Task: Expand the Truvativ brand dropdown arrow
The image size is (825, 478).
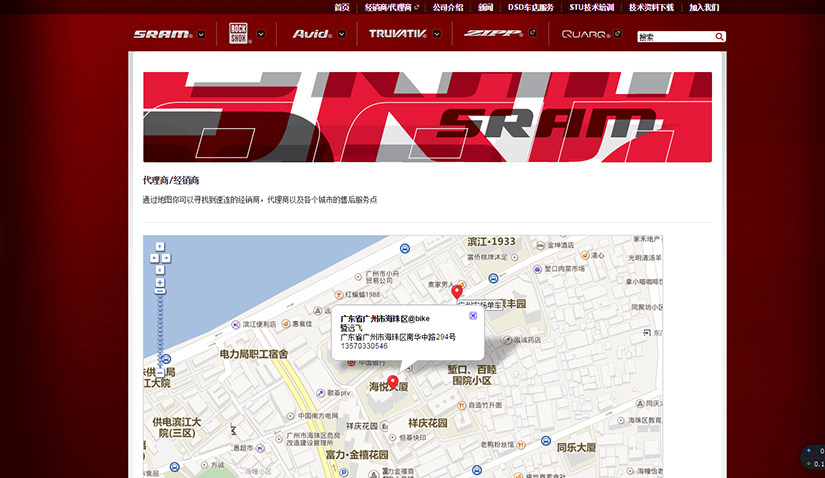Action: [x=437, y=34]
